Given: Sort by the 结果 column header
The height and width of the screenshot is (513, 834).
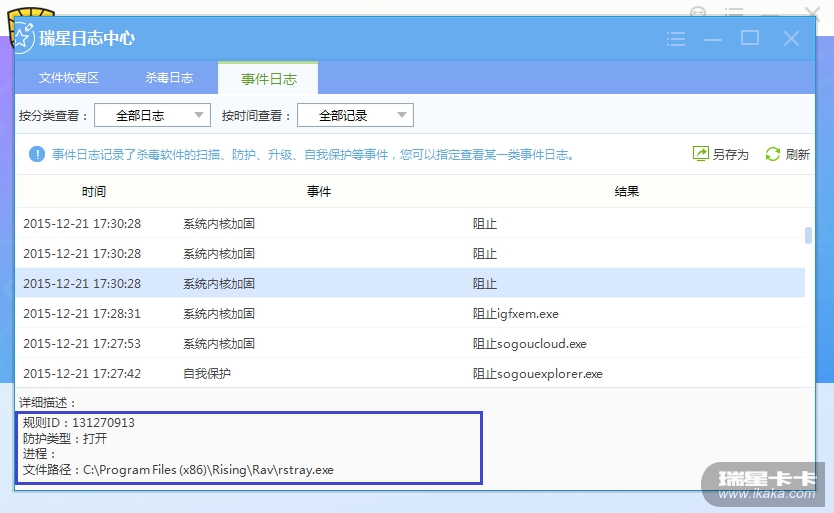Looking at the screenshot, I should (x=626, y=192).
